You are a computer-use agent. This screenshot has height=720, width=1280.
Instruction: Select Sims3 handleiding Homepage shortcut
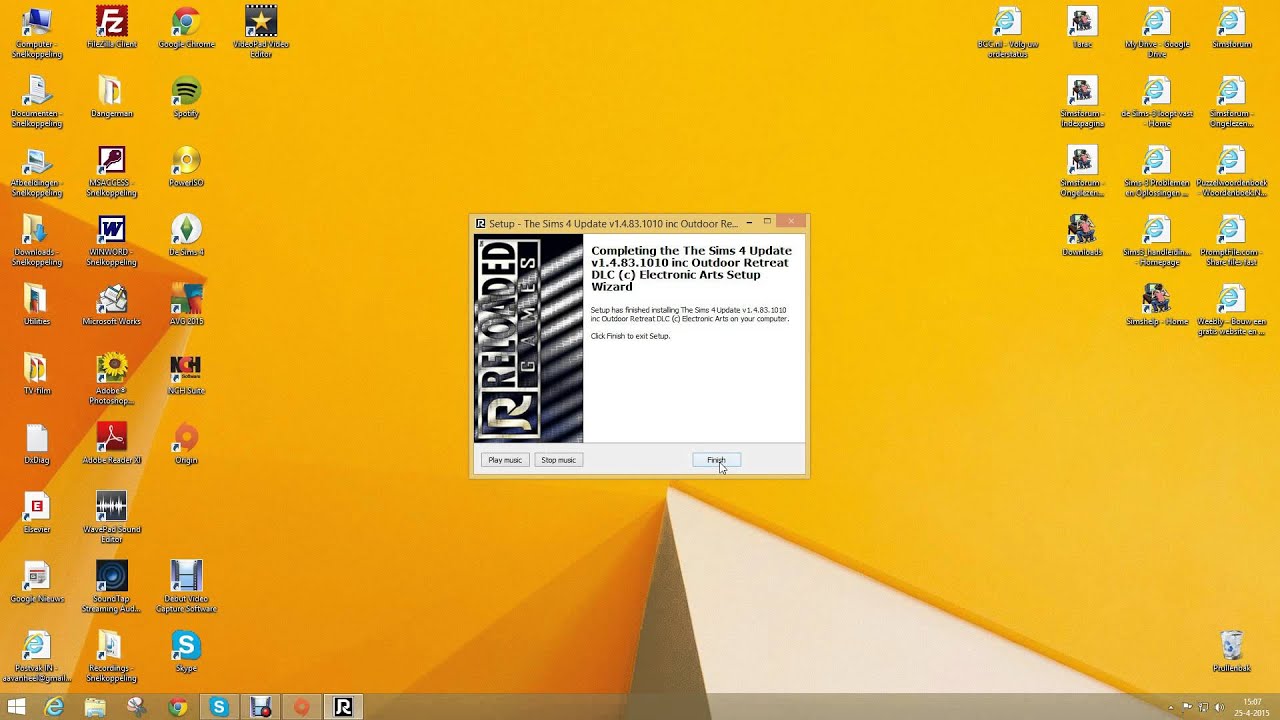click(1157, 240)
